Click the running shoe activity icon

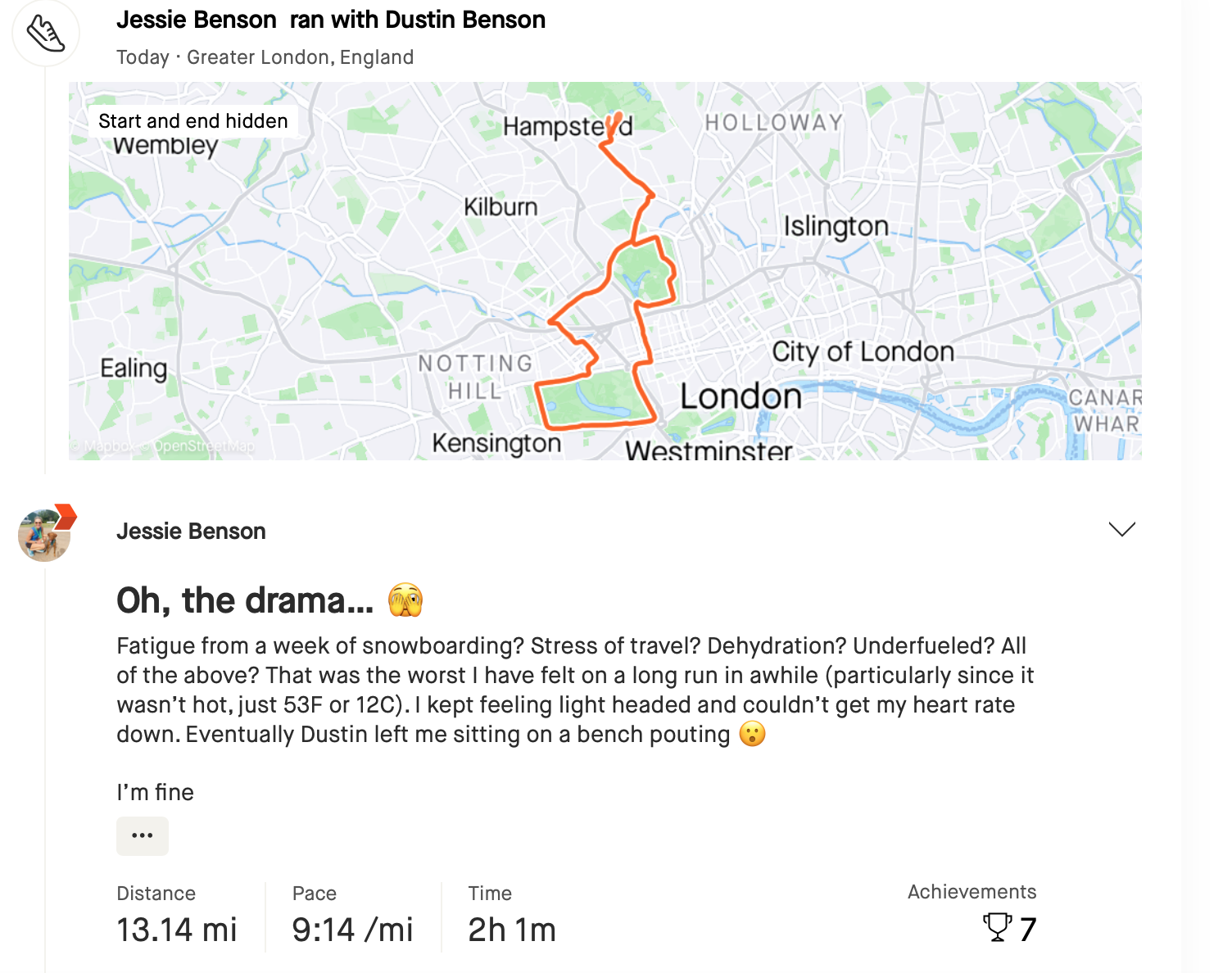tap(46, 34)
